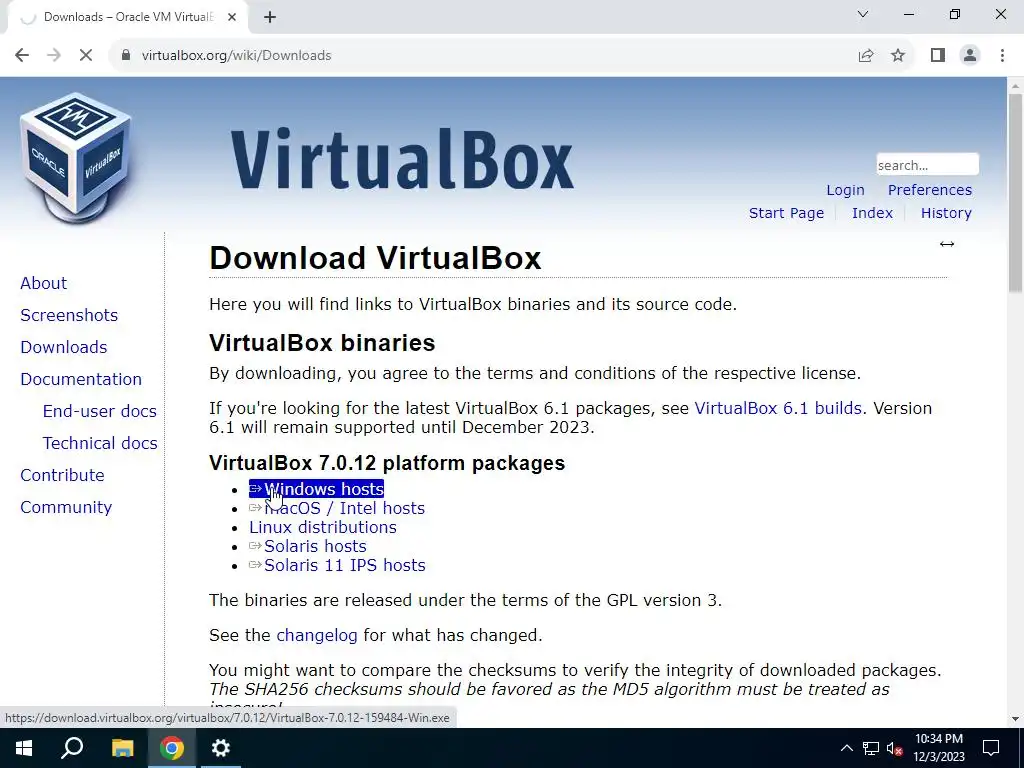Click the share page icon
The image size is (1024, 768).
click(x=866, y=56)
